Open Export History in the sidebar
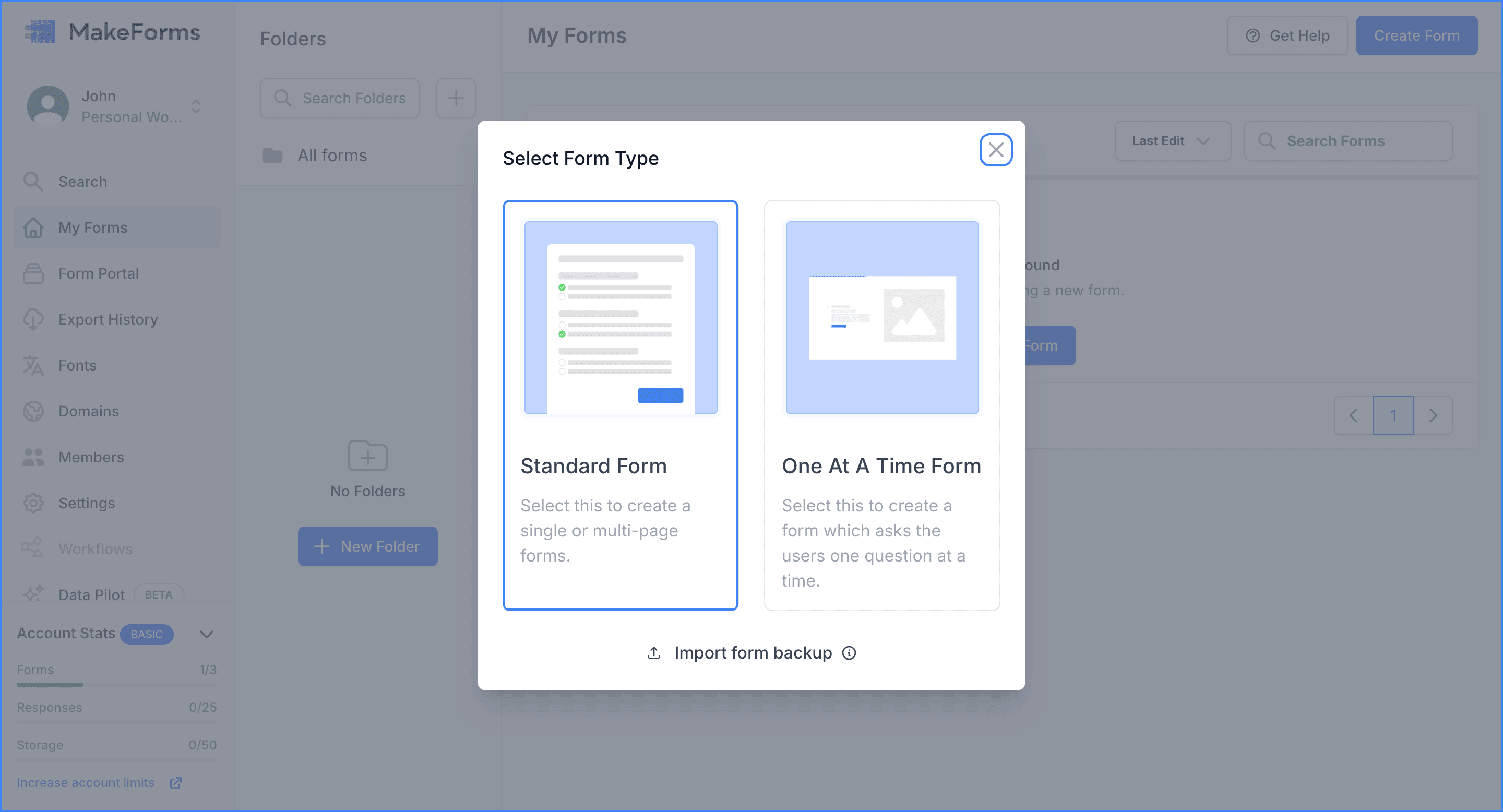Screen dimensions: 1503x812 [x=117, y=320]
